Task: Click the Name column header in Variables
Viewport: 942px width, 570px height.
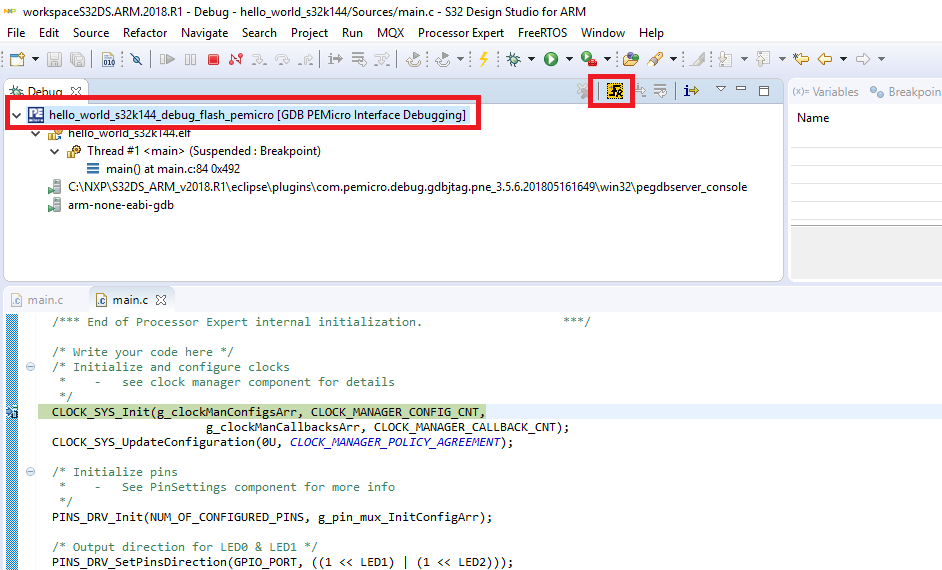Action: coord(813,118)
